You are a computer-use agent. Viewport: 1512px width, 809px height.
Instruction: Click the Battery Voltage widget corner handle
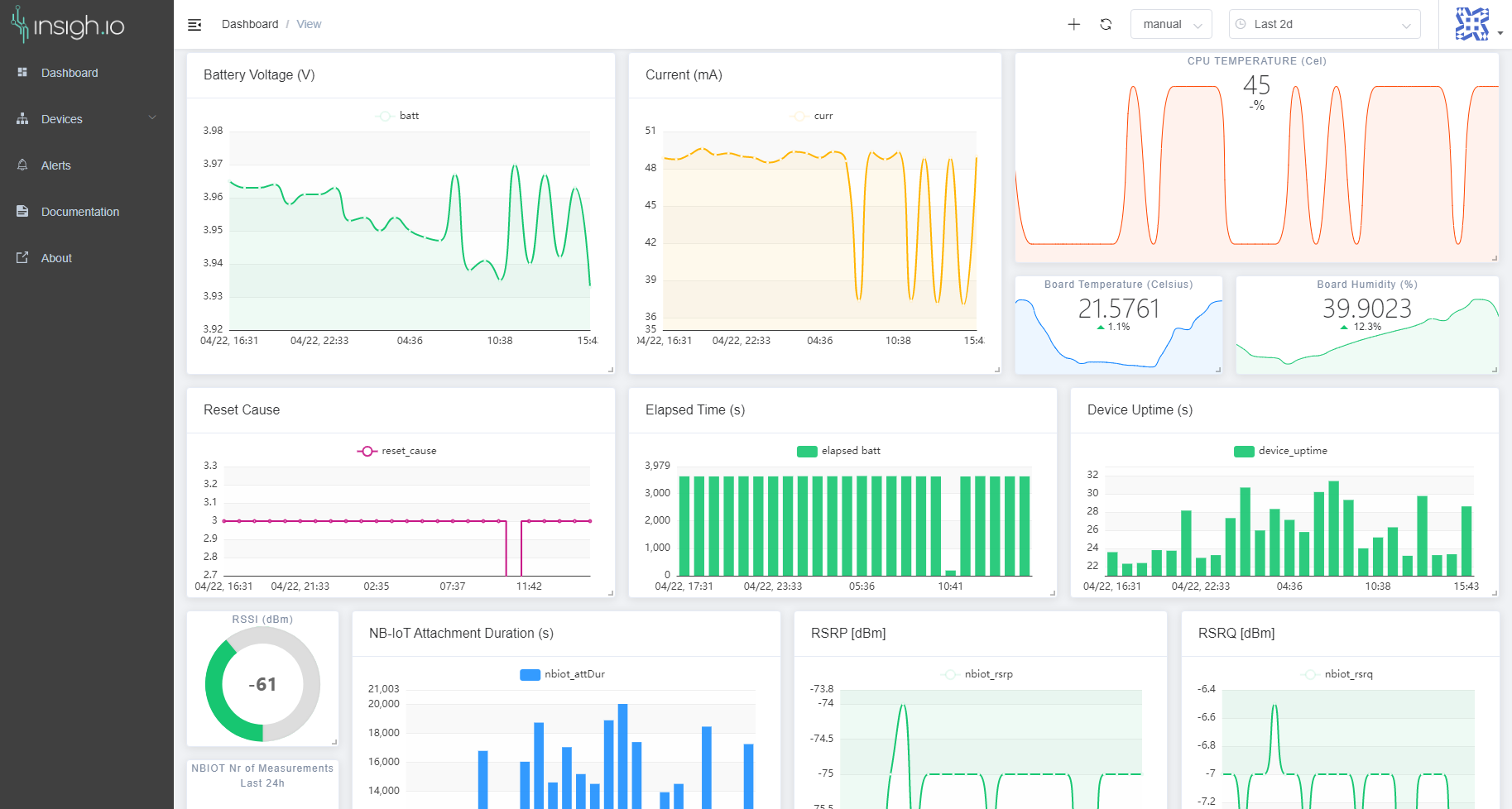point(611,370)
